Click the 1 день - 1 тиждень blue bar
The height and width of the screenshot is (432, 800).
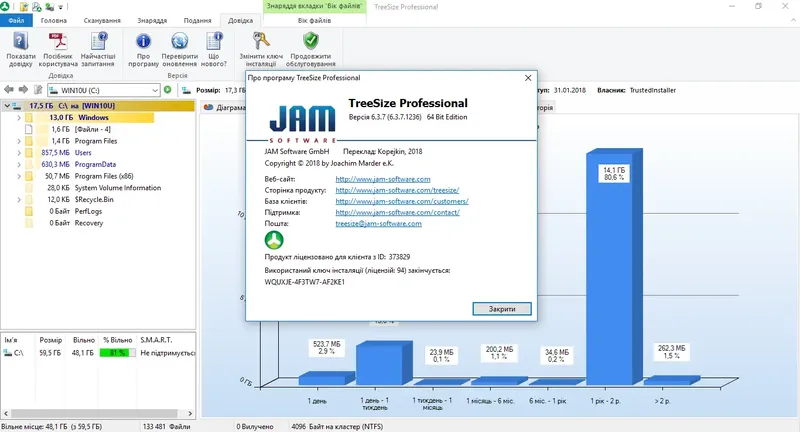(384, 363)
